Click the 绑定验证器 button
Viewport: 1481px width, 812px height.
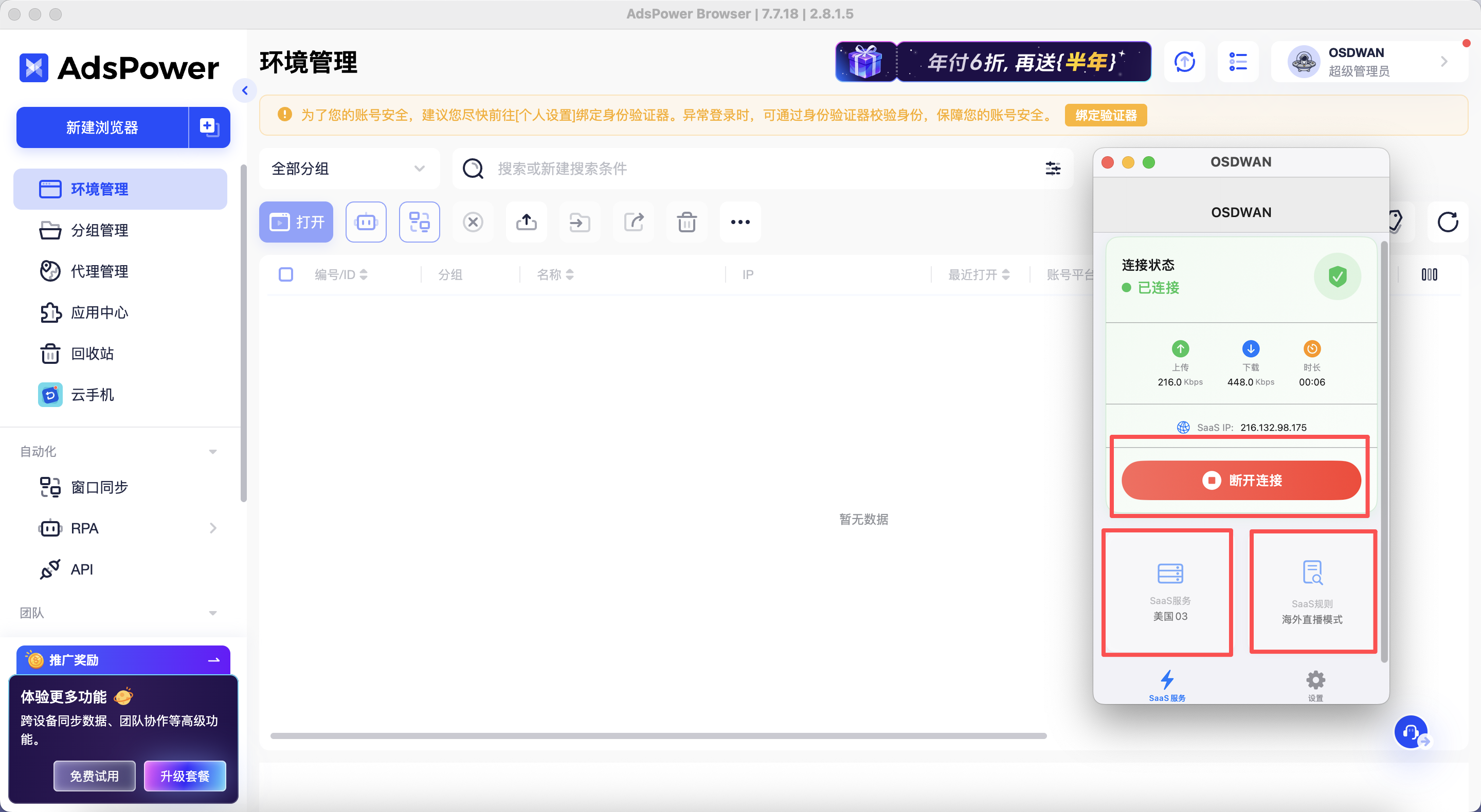pyautogui.click(x=1106, y=116)
